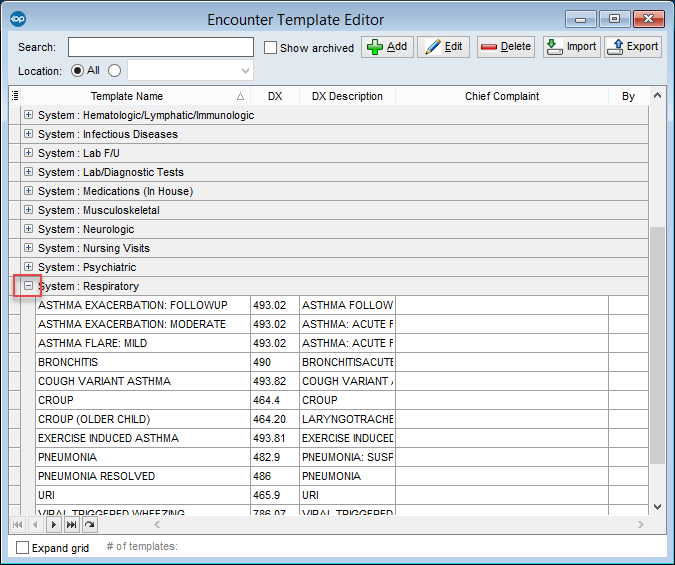The width and height of the screenshot is (675, 565).
Task: Select the All location radio button
Action: [77, 71]
